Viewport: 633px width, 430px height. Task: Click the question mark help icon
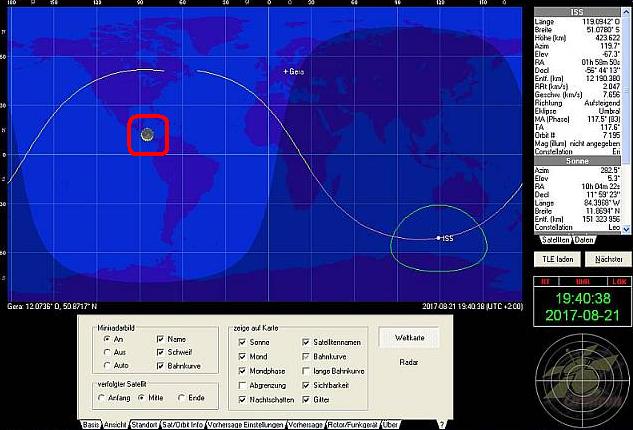tap(442, 424)
